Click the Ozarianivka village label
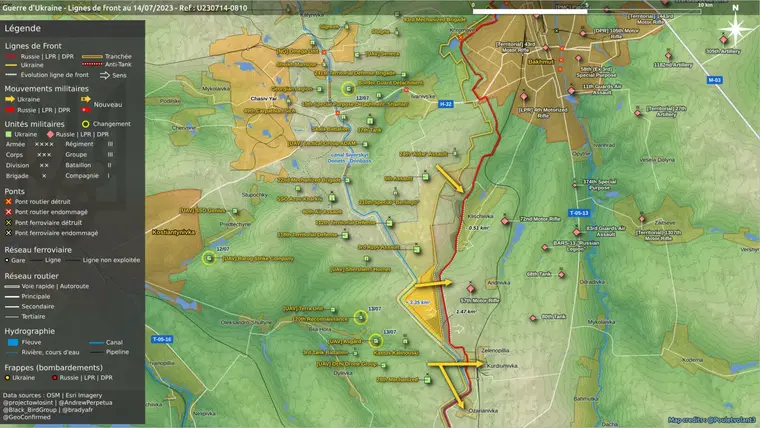The width and height of the screenshot is (760, 428). [483, 411]
